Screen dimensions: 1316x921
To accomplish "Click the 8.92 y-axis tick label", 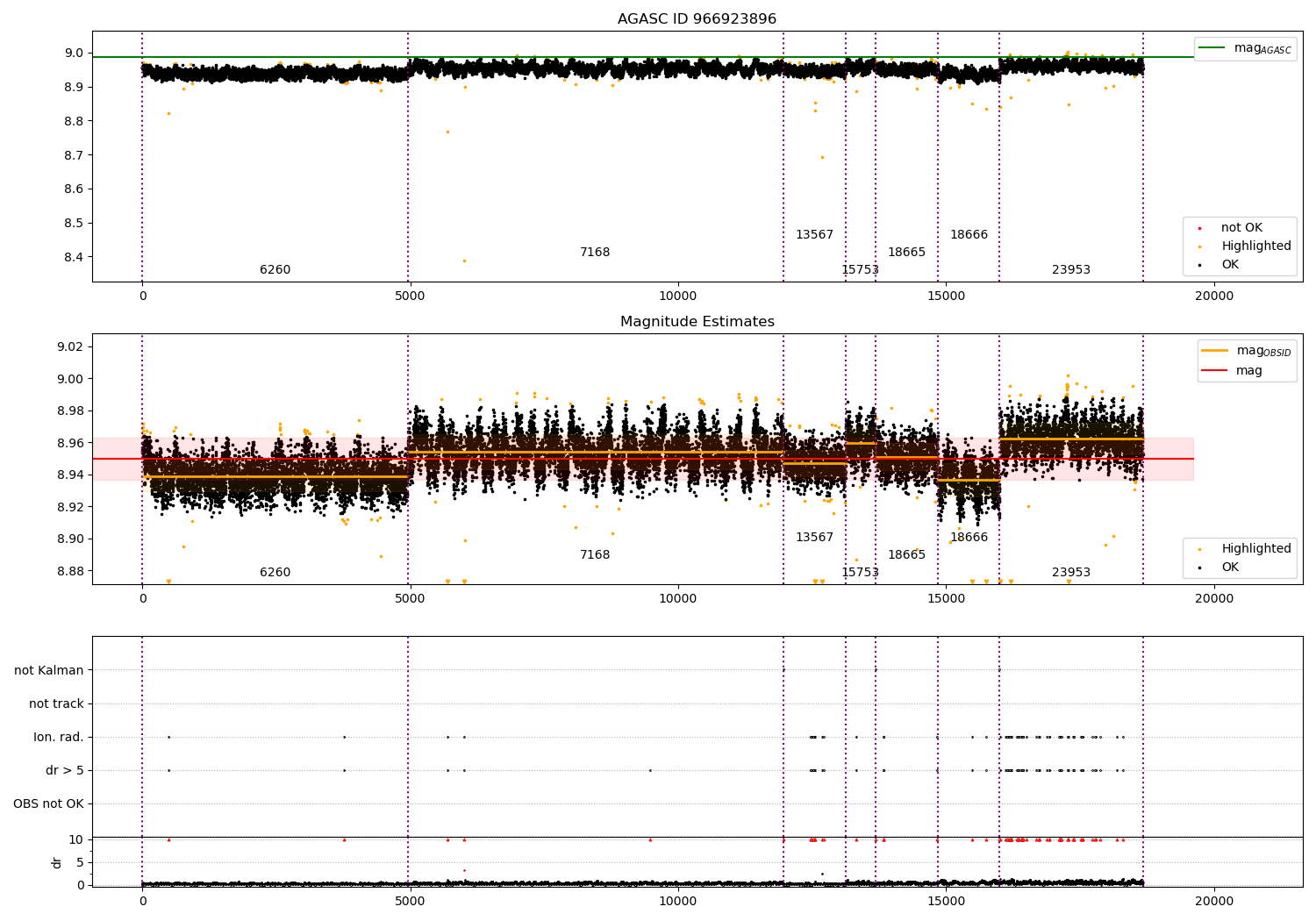I will (70, 507).
